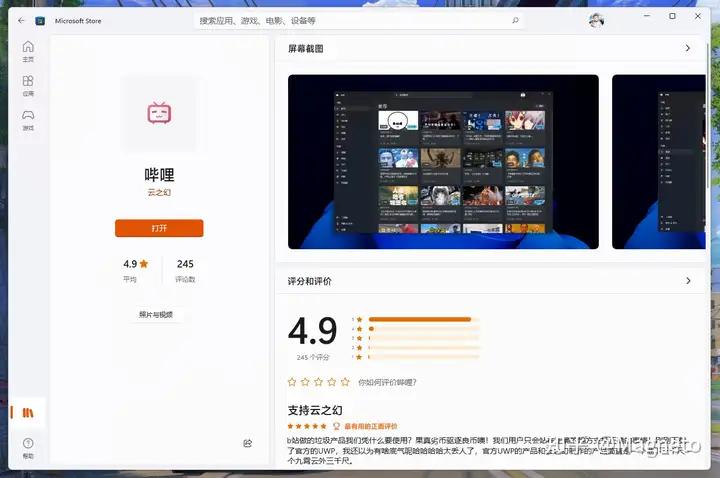This screenshot has width=720, height=478.
Task: Click the back arrow in title bar
Action: 22,19
